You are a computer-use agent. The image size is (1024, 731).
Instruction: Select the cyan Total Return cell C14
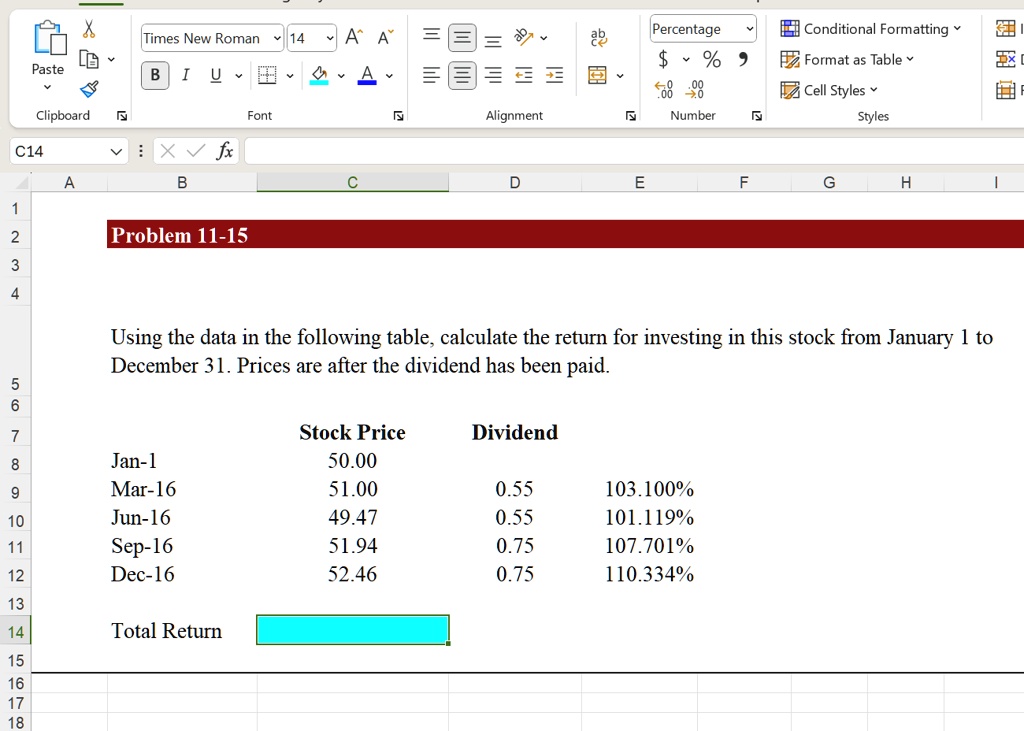pos(353,630)
